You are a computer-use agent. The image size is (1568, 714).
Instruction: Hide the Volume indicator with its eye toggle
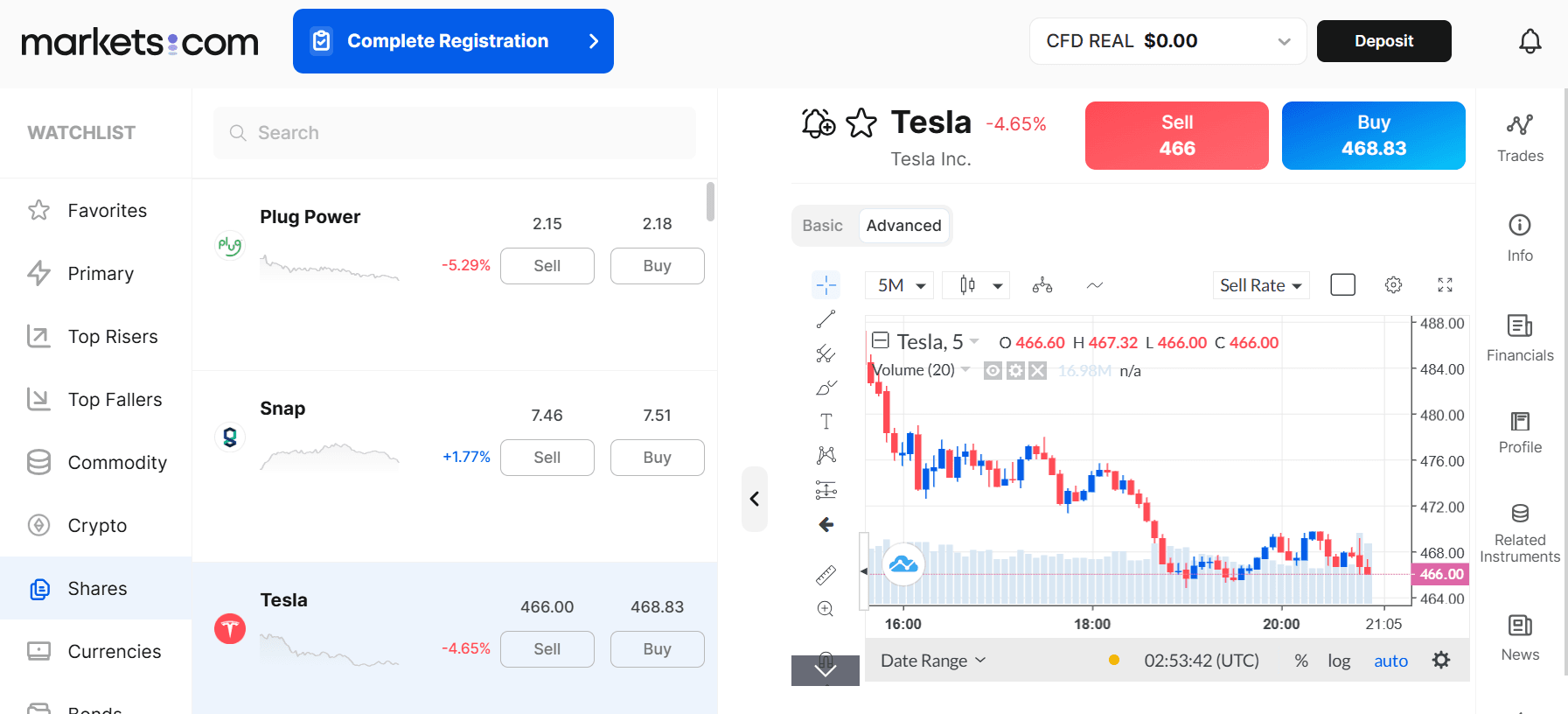[x=993, y=370]
